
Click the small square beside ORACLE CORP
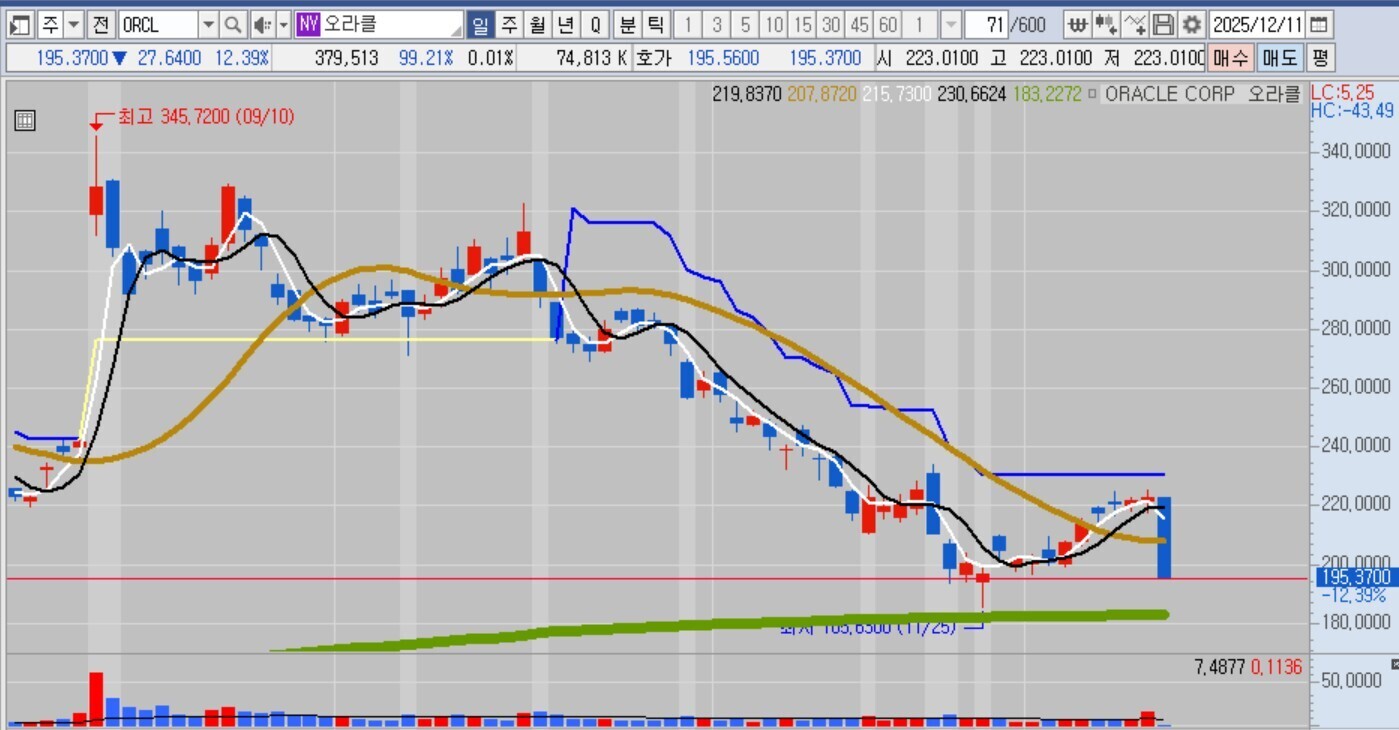tap(1092, 94)
